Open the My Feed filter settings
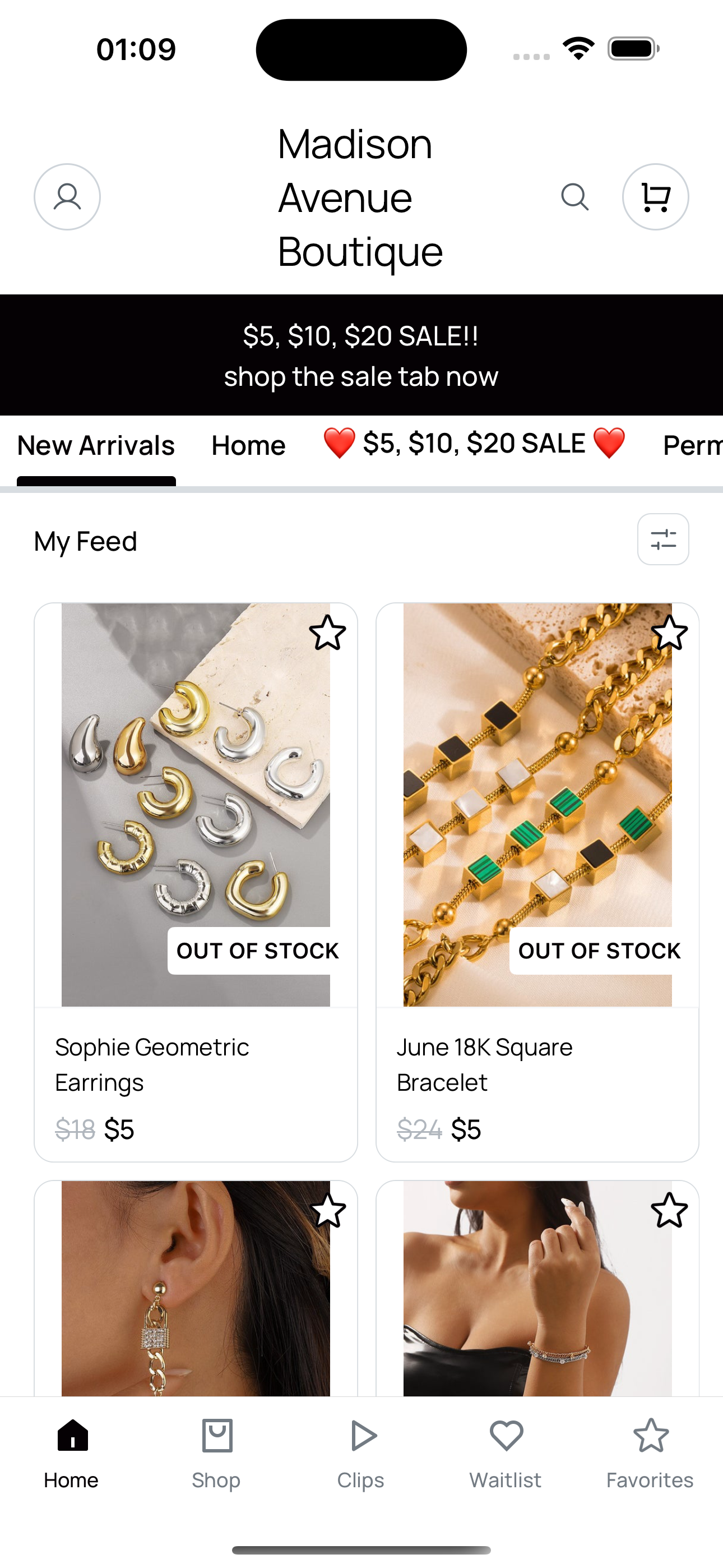 (x=662, y=539)
